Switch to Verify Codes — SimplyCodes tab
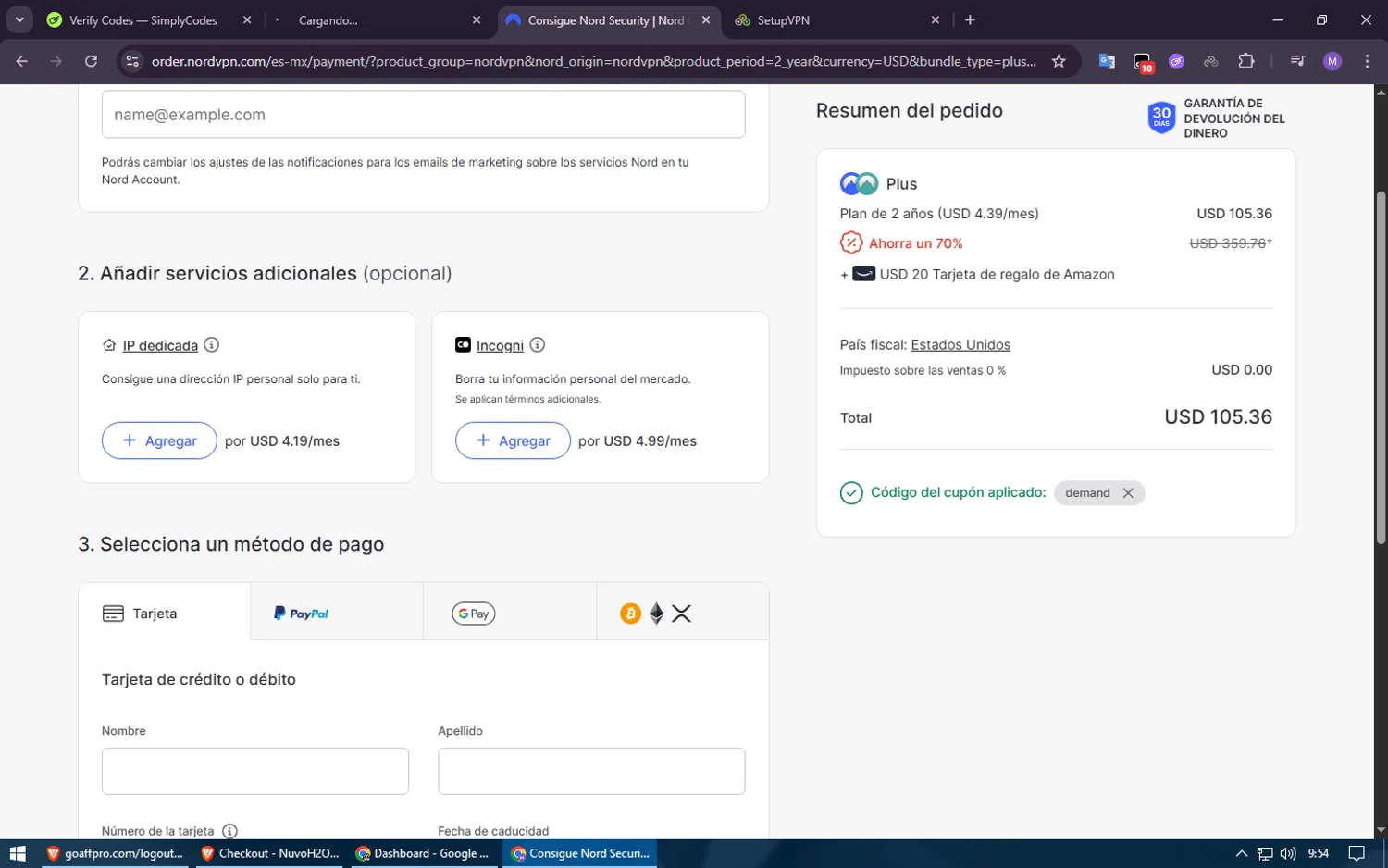Image resolution: width=1388 pixels, height=868 pixels. 143,20
